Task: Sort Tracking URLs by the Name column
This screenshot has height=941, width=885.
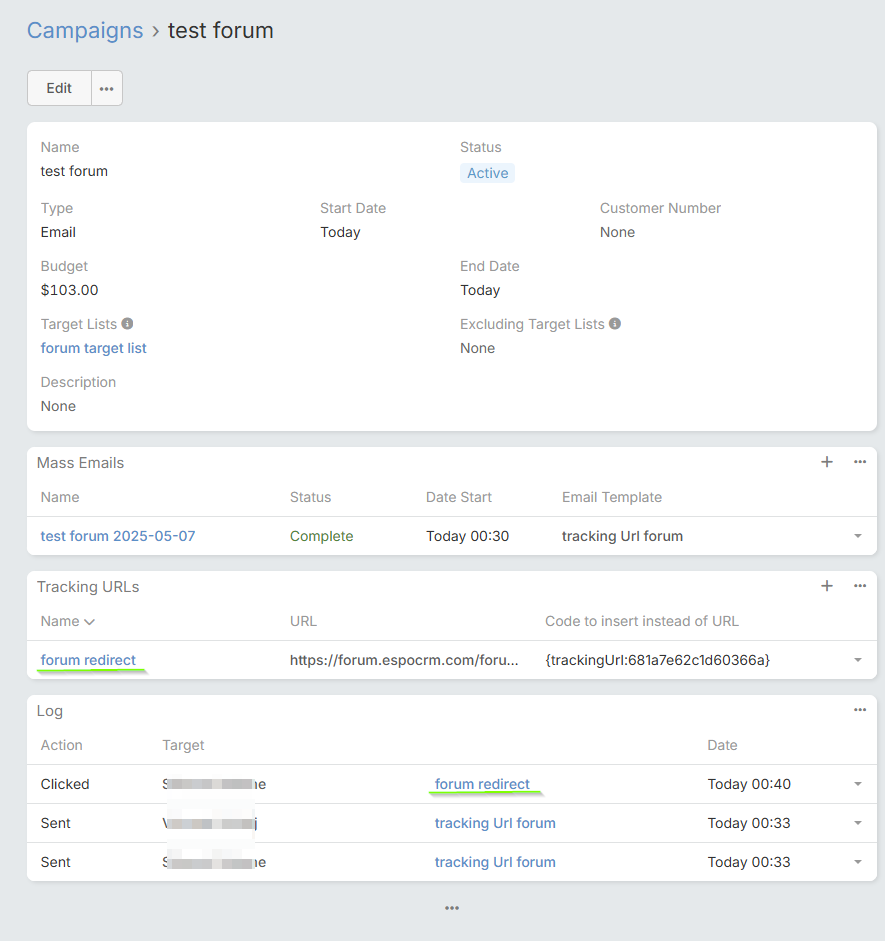Action: [x=67, y=621]
